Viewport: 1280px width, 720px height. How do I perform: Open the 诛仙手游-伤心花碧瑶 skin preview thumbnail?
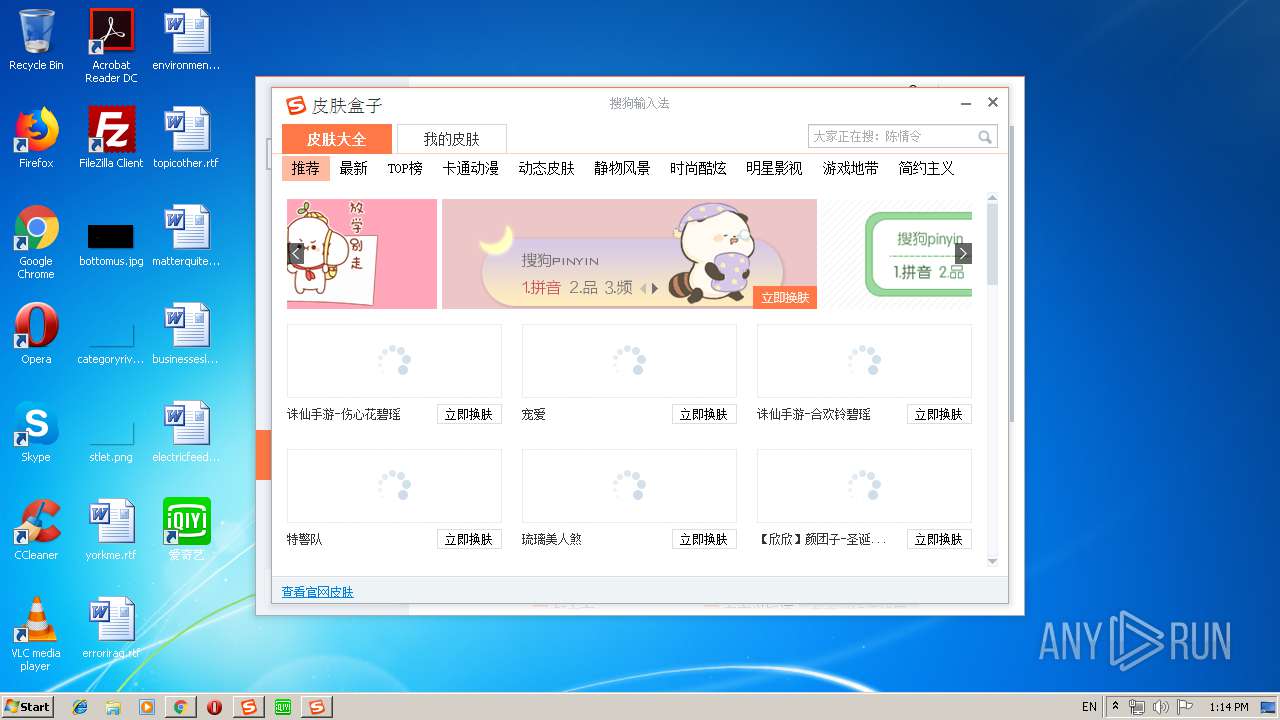point(394,361)
